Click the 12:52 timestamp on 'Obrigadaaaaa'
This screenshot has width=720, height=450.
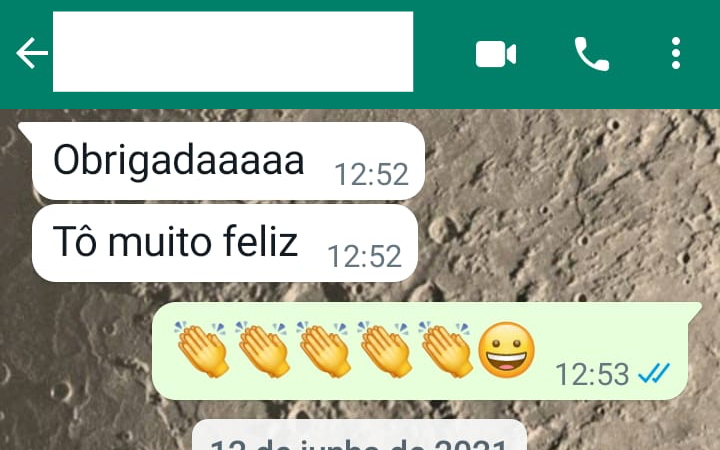[371, 174]
